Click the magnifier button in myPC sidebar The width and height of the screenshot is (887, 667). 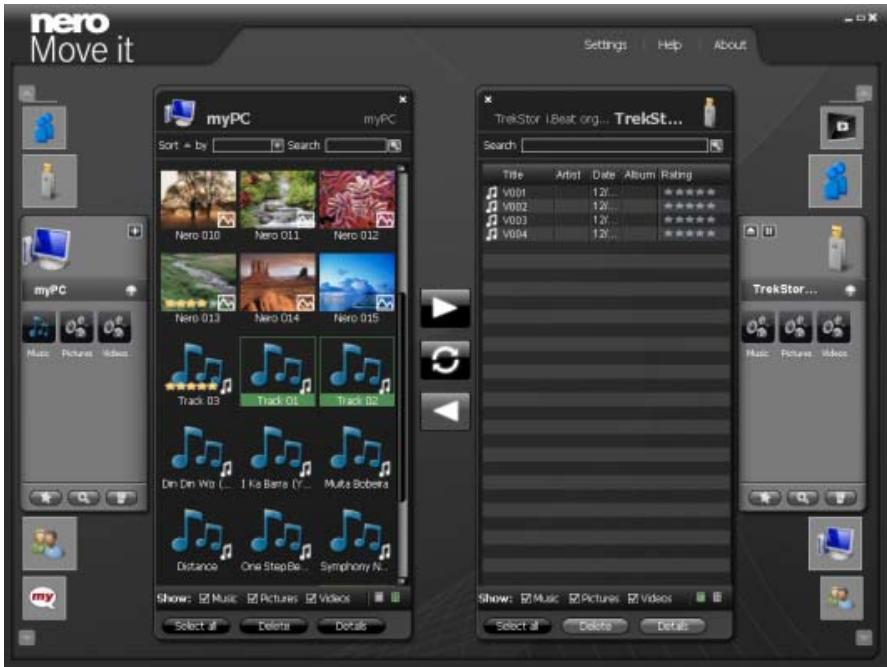(84, 498)
